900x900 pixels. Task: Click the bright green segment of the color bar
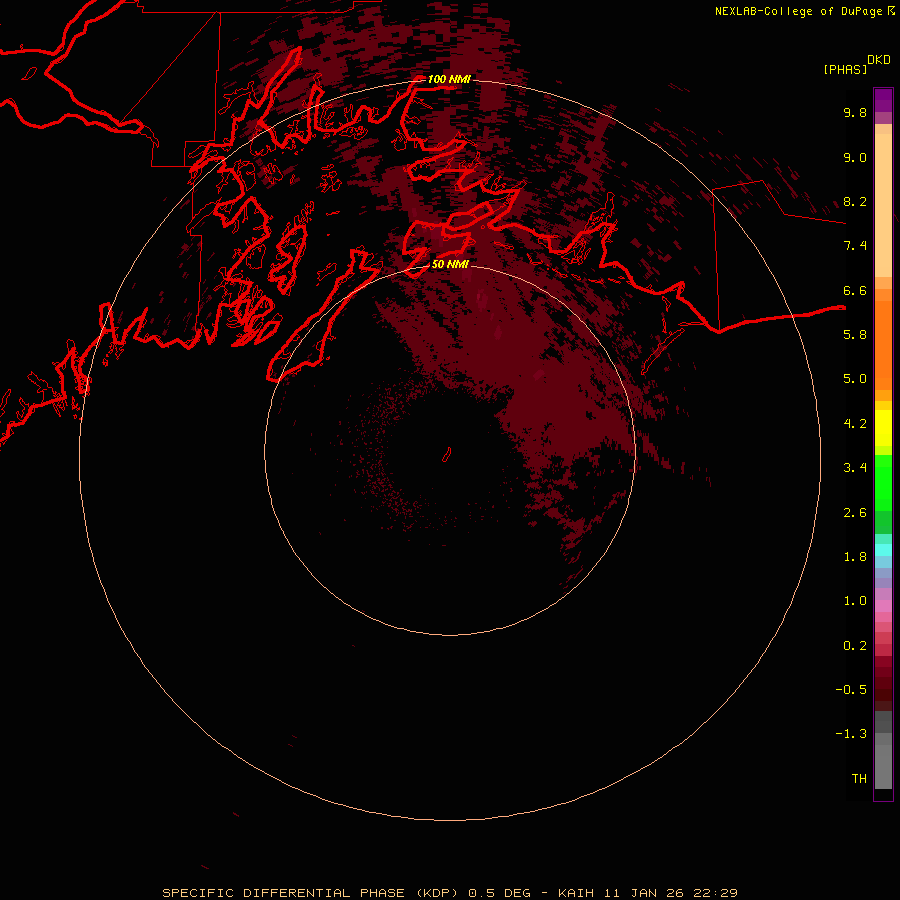883,482
